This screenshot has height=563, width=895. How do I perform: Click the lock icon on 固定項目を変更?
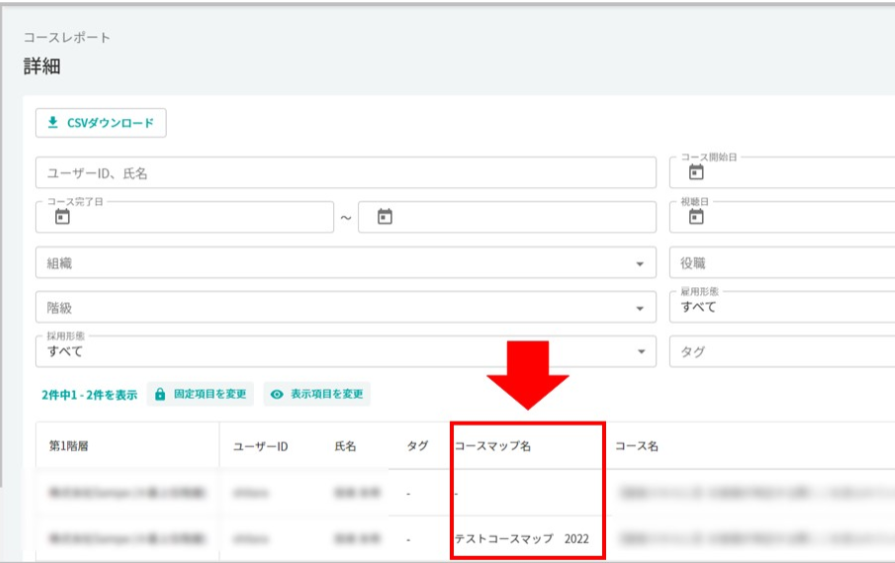160,394
